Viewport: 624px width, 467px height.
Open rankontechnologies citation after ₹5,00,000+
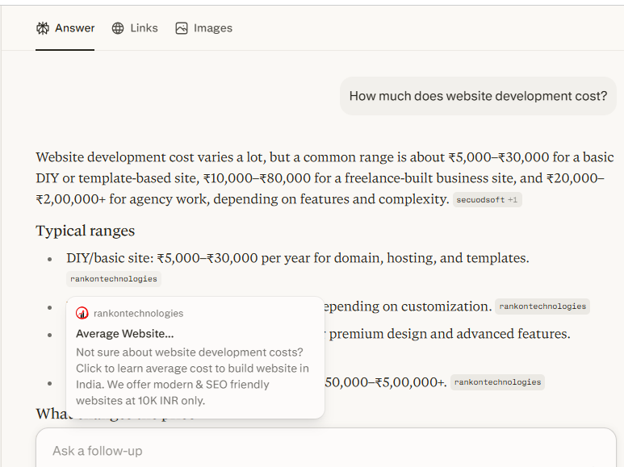click(x=497, y=382)
